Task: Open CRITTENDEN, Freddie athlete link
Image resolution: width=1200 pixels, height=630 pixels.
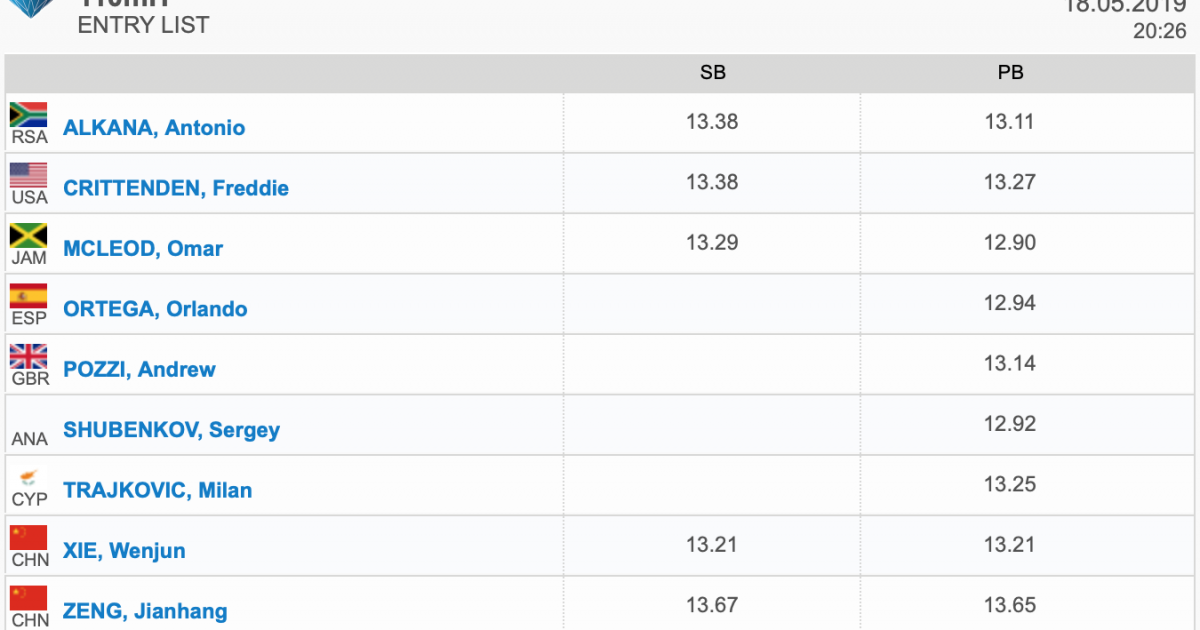Action: [176, 188]
